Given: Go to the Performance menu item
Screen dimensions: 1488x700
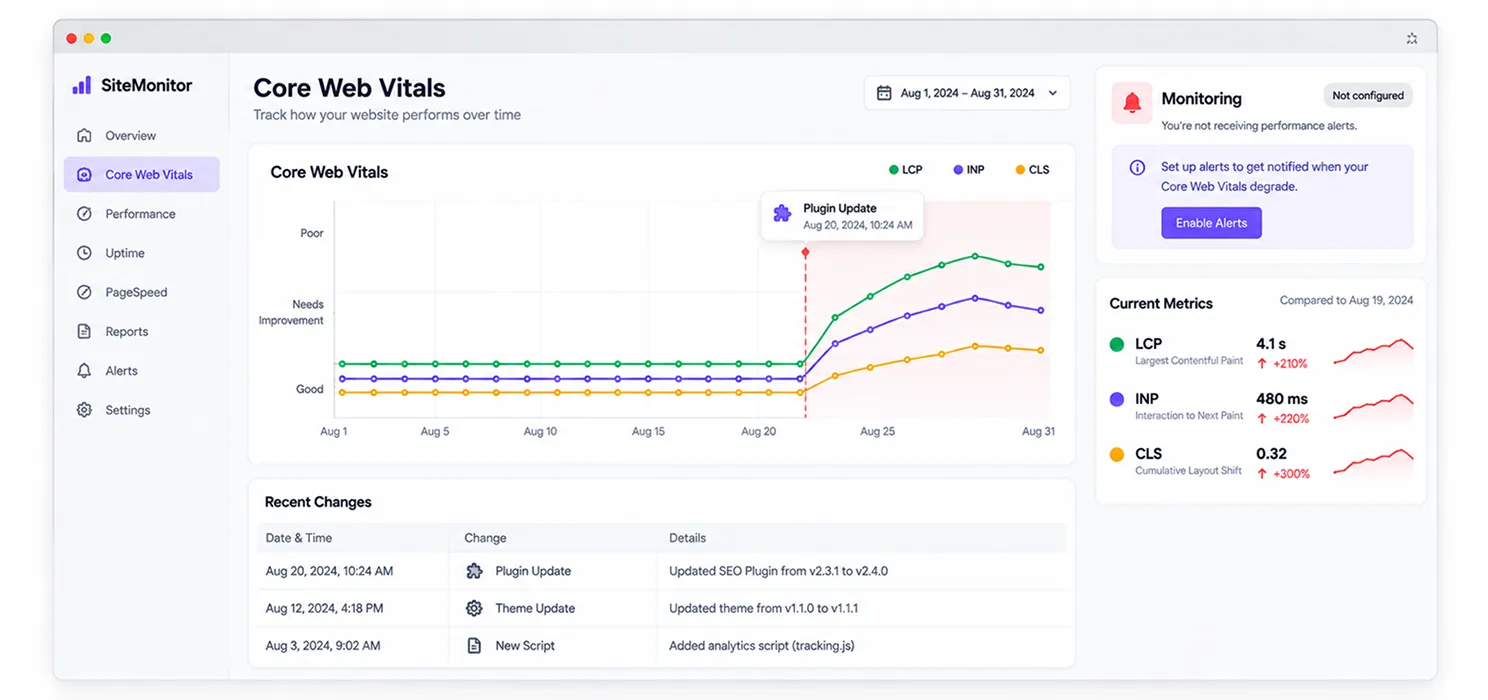Looking at the screenshot, I should (x=141, y=214).
